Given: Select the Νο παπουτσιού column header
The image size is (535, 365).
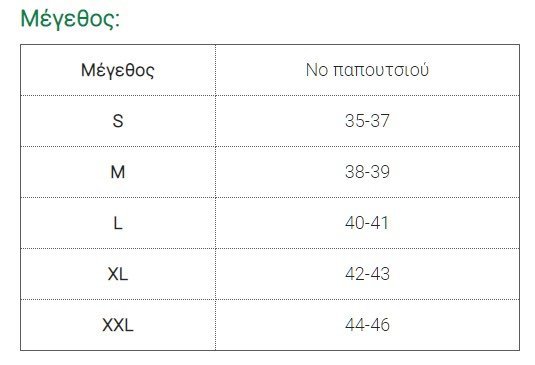Looking at the screenshot, I should point(367,70).
